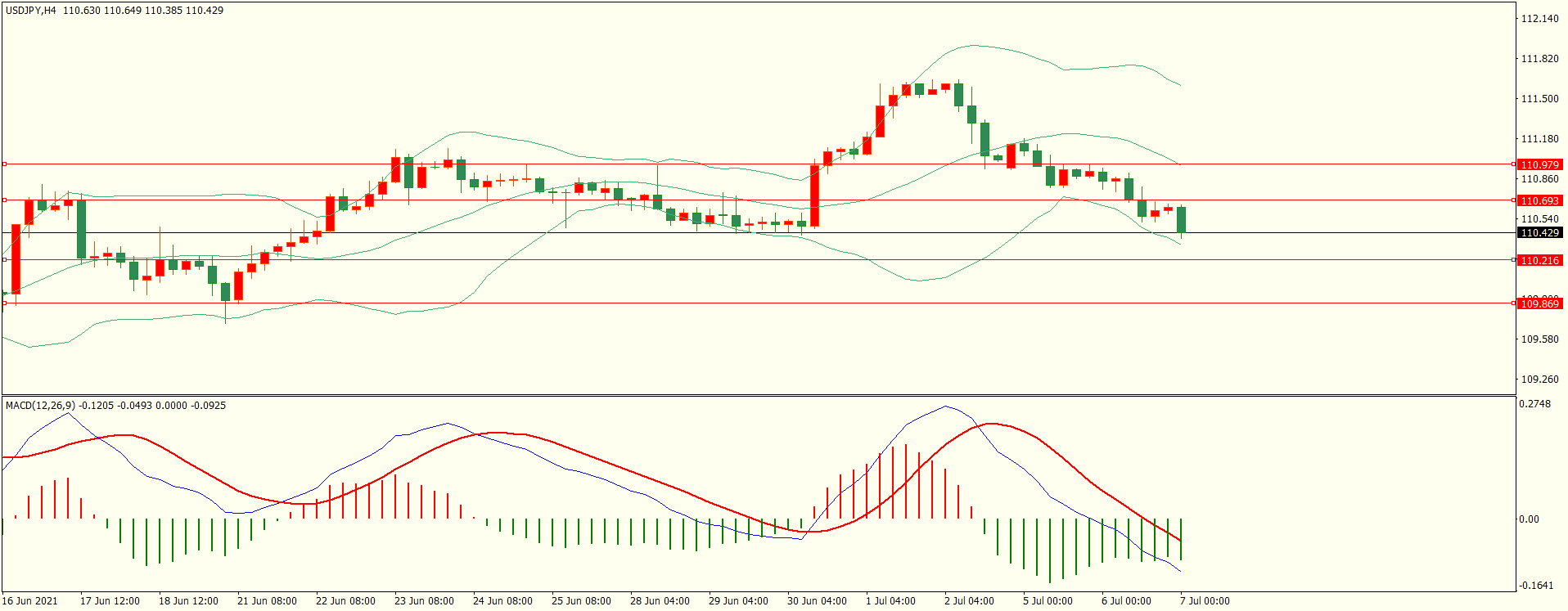Click the 23 Jun 08:00 time label
The image size is (1568, 611).
tap(424, 601)
